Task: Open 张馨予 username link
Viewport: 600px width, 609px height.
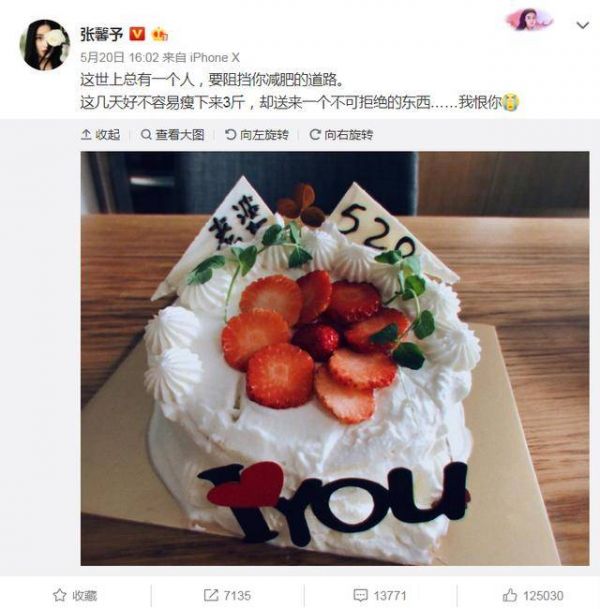Action: pos(102,34)
